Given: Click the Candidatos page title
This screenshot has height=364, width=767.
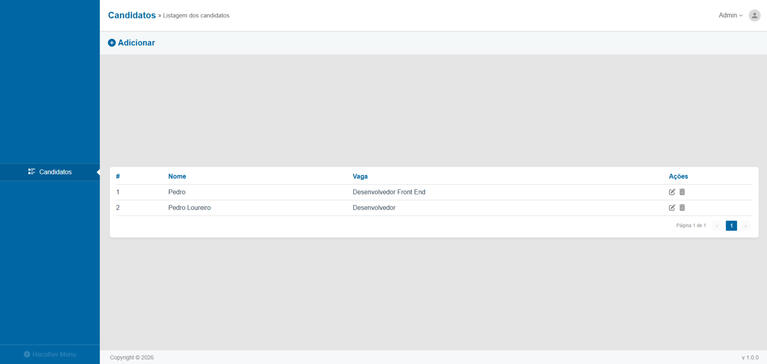Looking at the screenshot, I should [132, 16].
